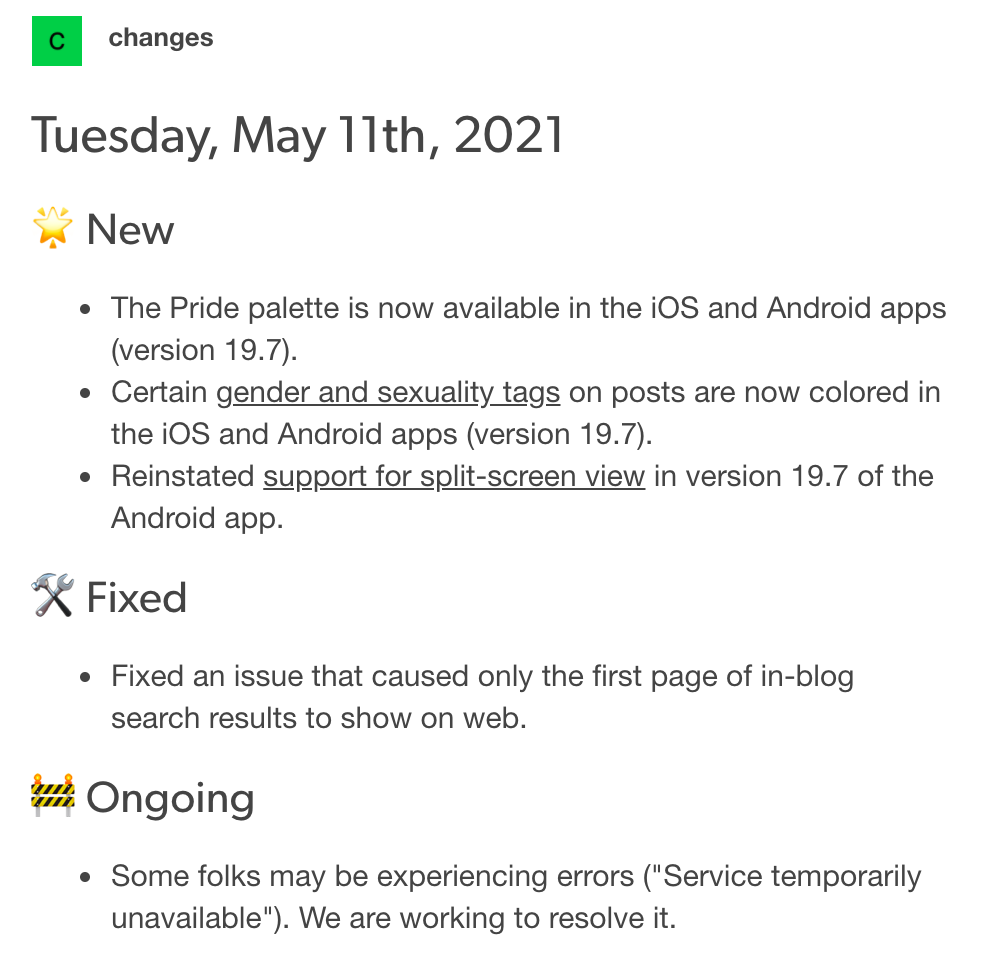Click the construction barrier emoji beside Ongoing

(x=53, y=794)
